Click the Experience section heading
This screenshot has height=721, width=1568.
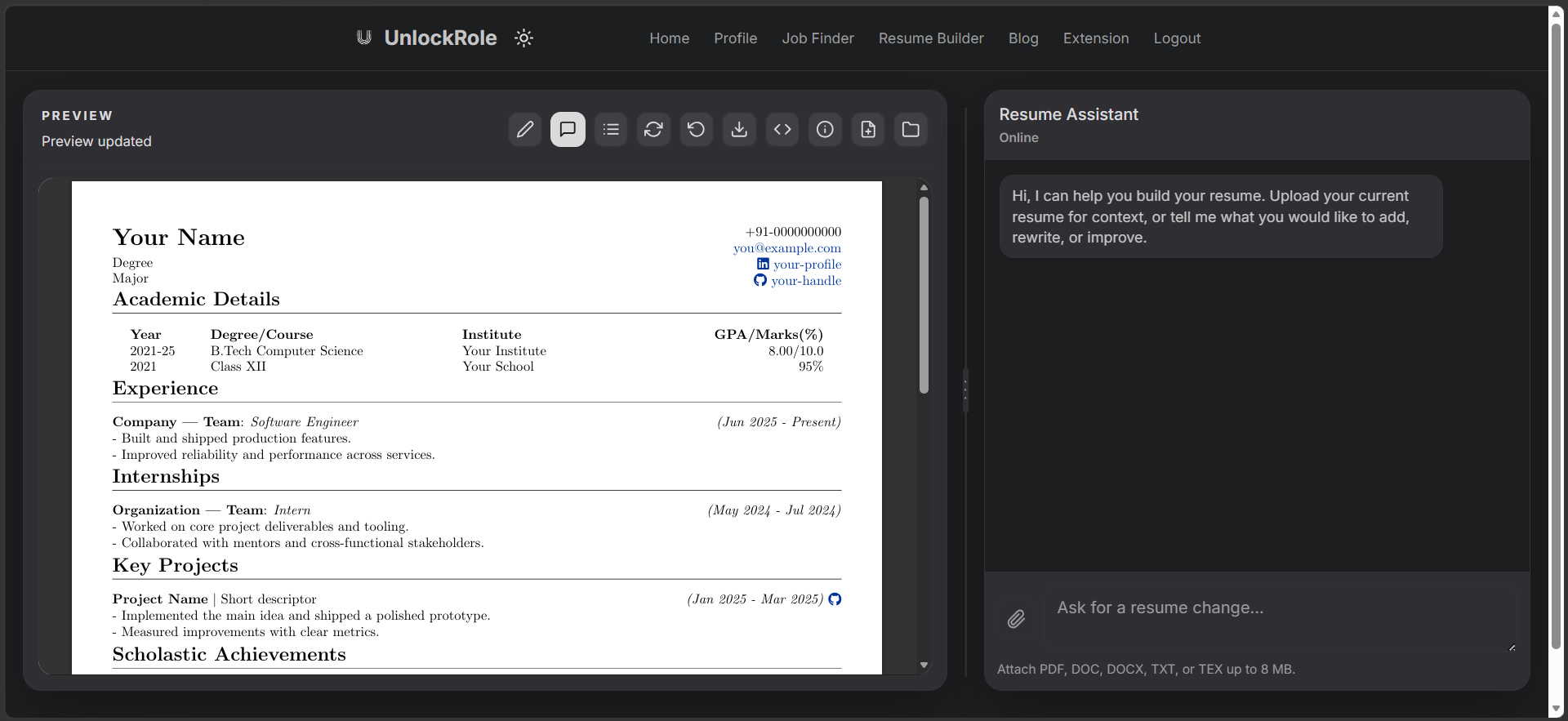pyautogui.click(x=165, y=388)
